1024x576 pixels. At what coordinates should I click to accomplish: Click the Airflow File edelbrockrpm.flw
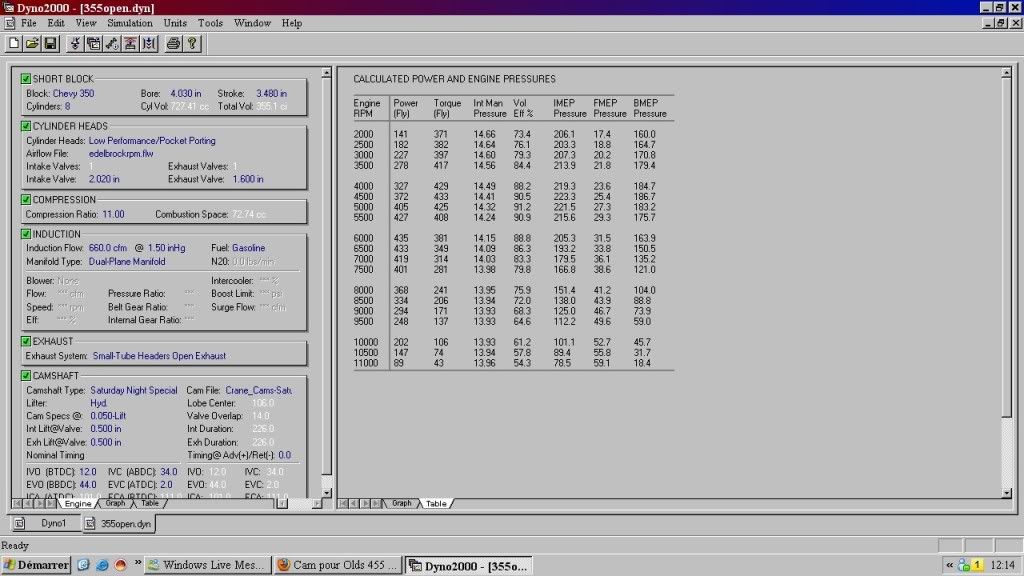(121, 153)
